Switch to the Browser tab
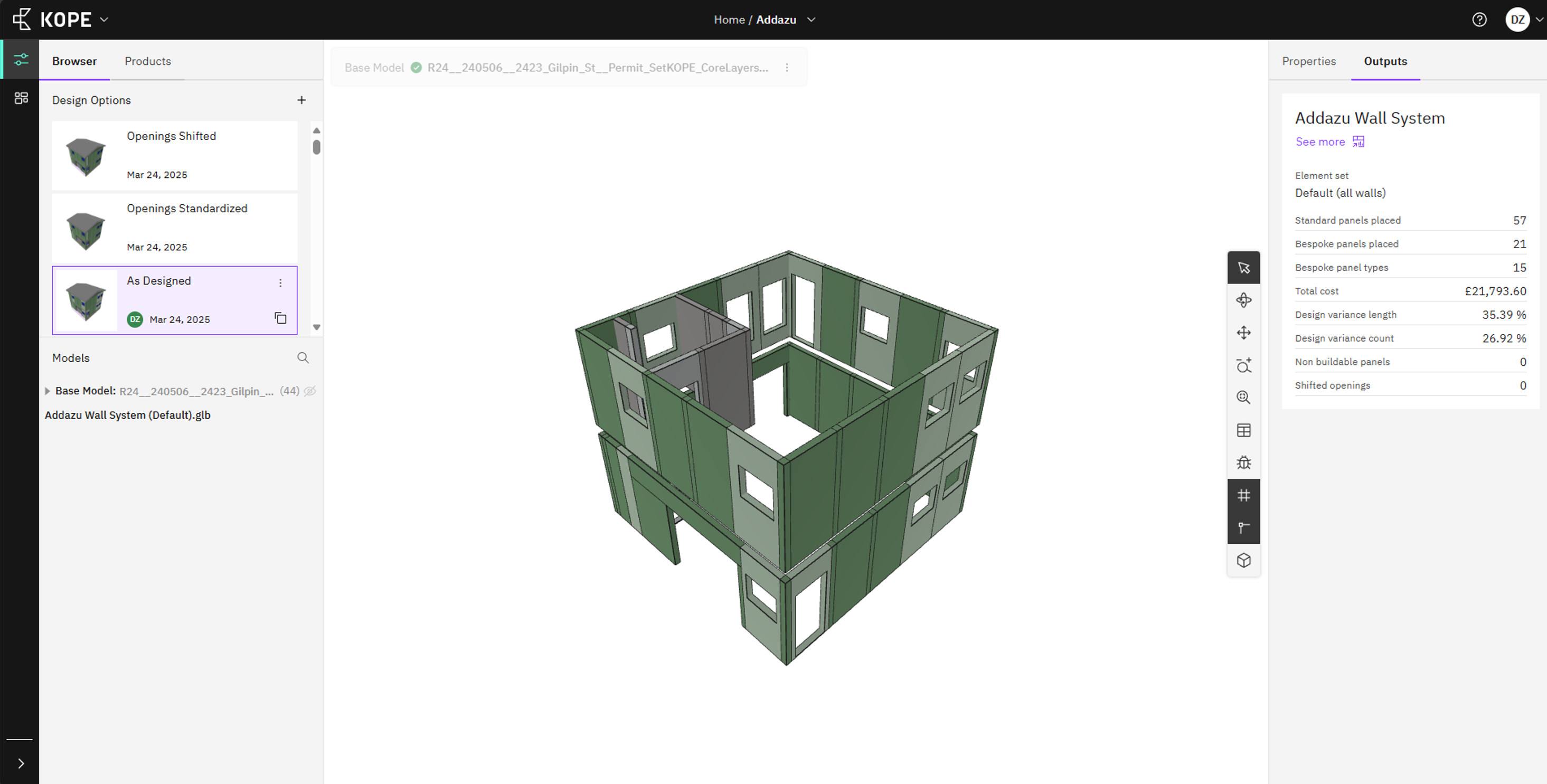Screen dimensions: 1547x784 74,61
